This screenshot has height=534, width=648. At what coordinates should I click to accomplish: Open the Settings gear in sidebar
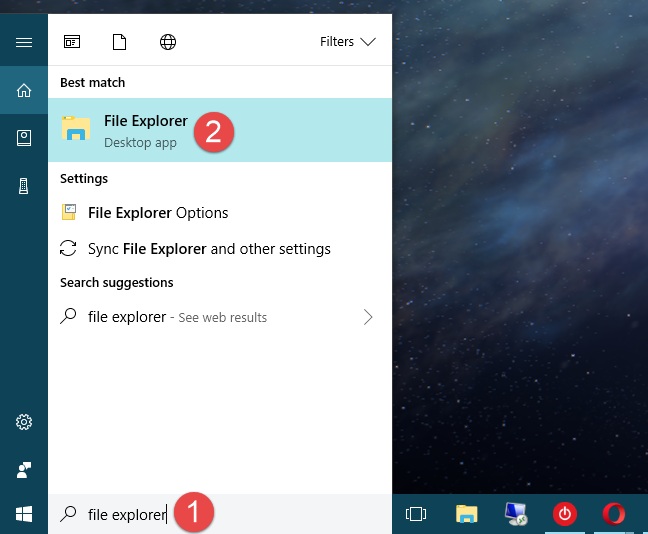24,422
